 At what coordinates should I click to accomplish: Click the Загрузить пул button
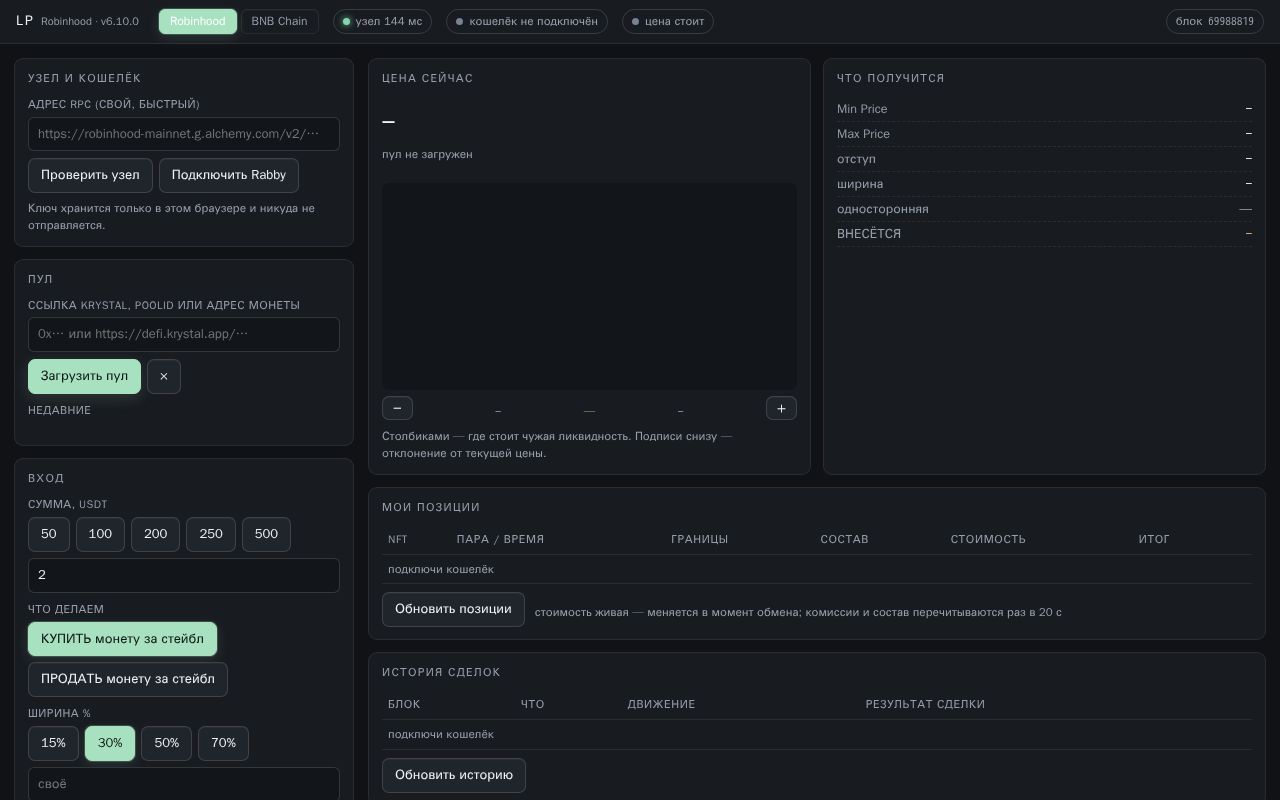(x=84, y=376)
